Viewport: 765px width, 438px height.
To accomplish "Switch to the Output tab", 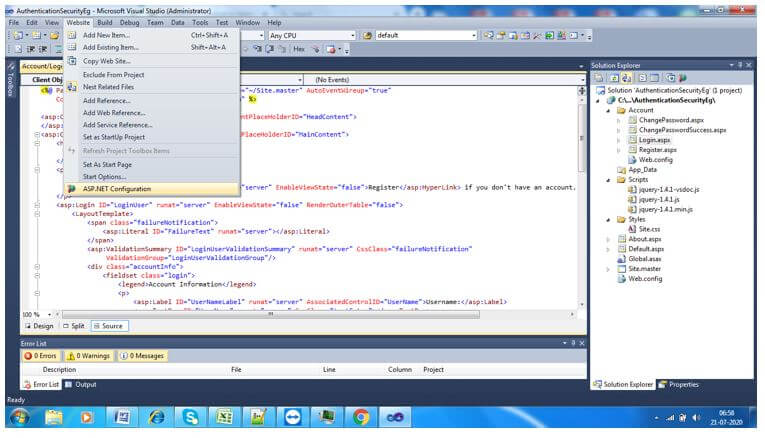I will [x=81, y=385].
